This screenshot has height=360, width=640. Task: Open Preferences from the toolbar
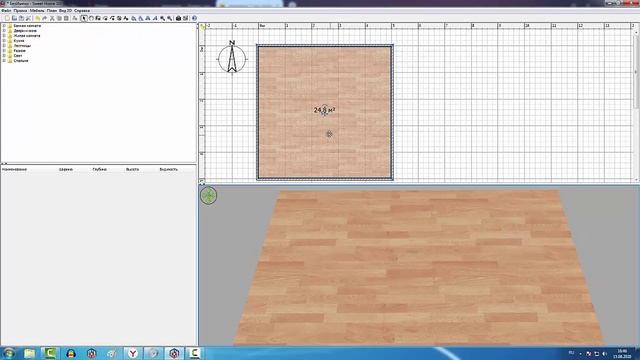pos(28,18)
